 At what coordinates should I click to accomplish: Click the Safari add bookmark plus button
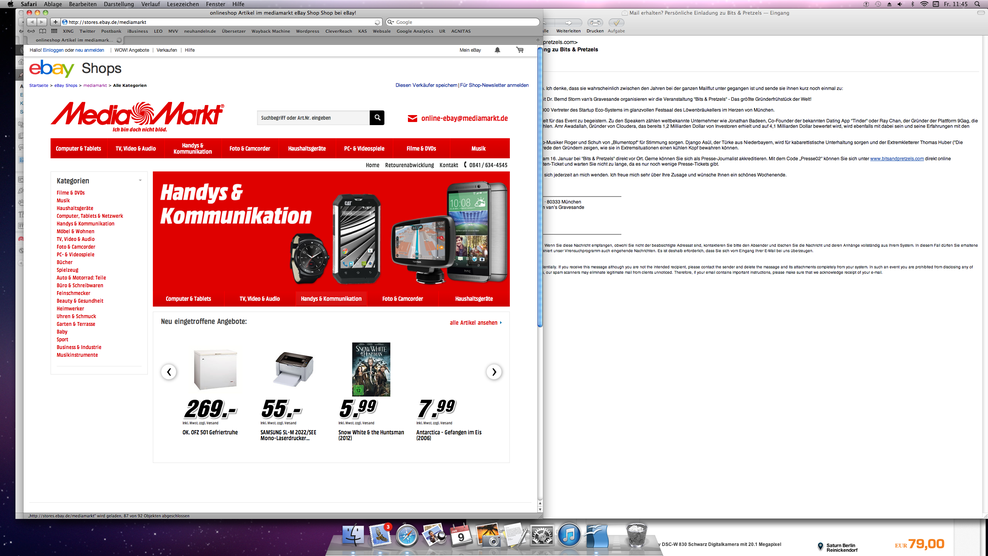point(55,22)
